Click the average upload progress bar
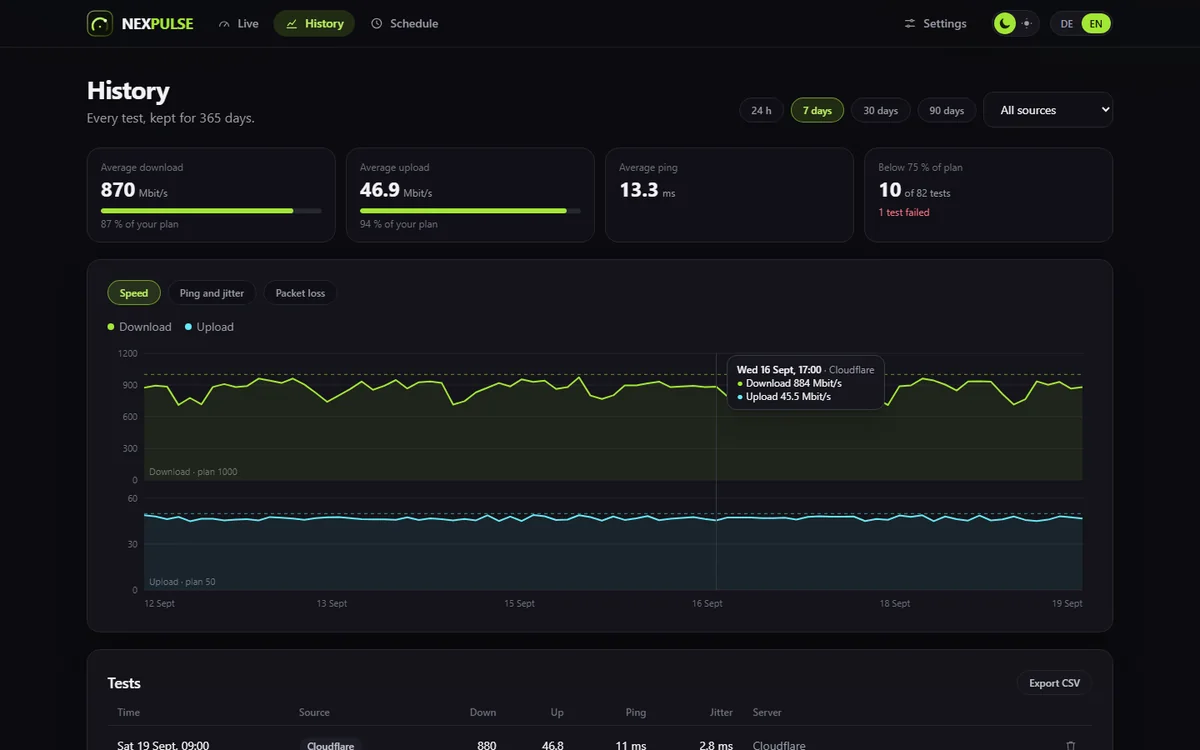Viewport: 1200px width, 750px height. (470, 211)
